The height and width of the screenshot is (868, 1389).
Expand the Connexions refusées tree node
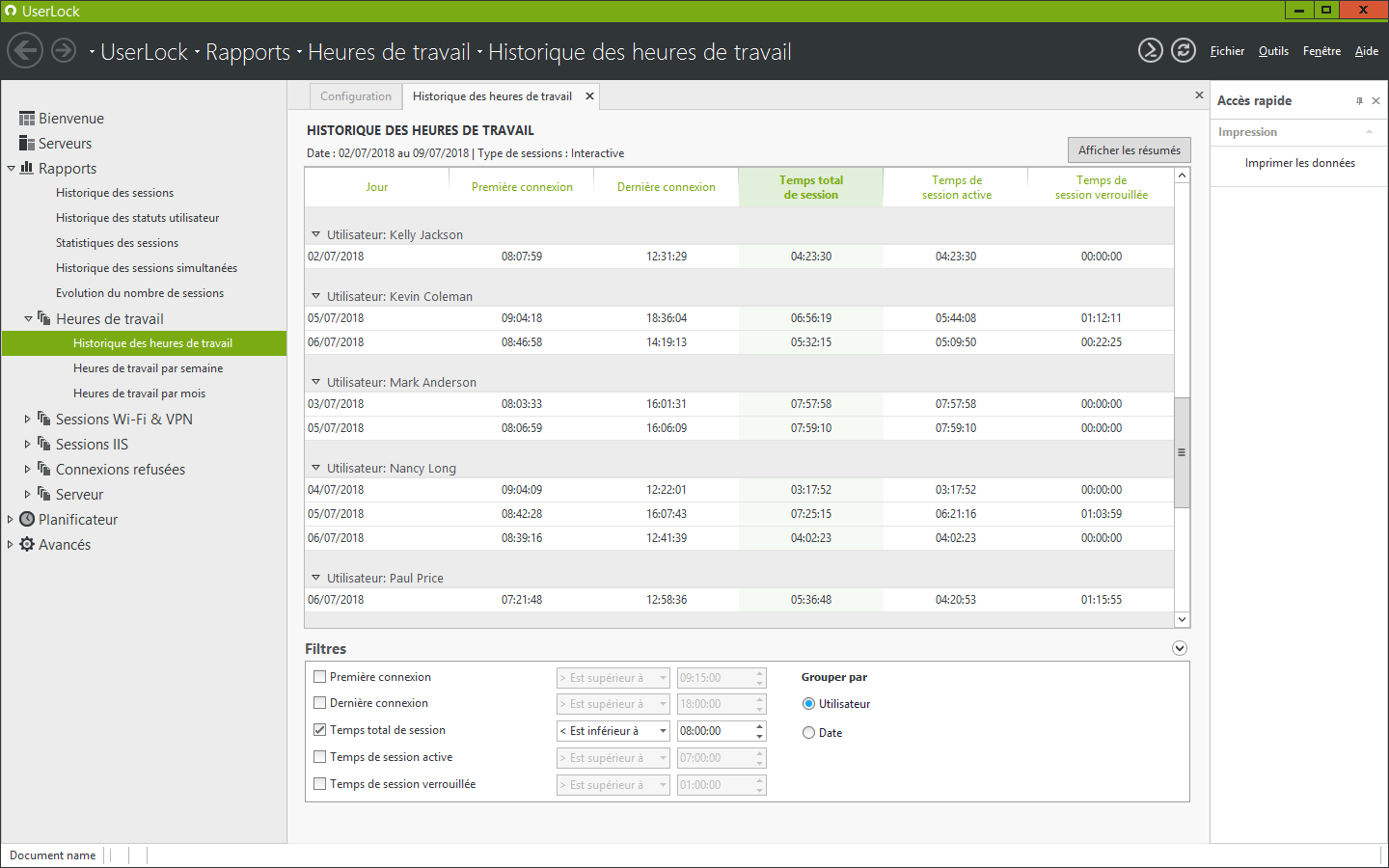28,469
